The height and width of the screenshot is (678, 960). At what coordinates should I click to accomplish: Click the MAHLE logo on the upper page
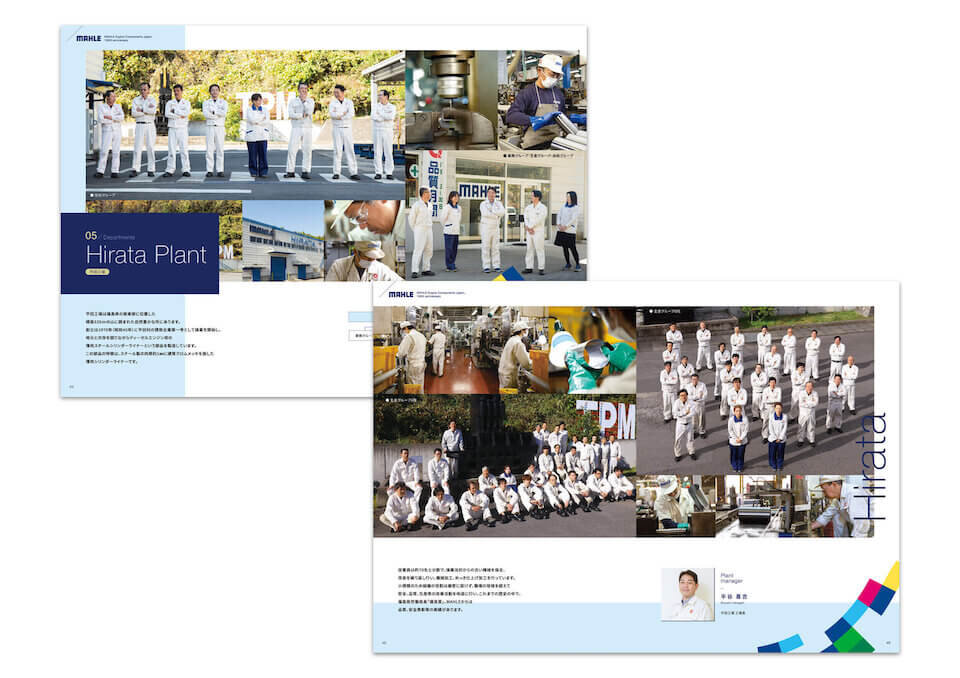(88, 39)
